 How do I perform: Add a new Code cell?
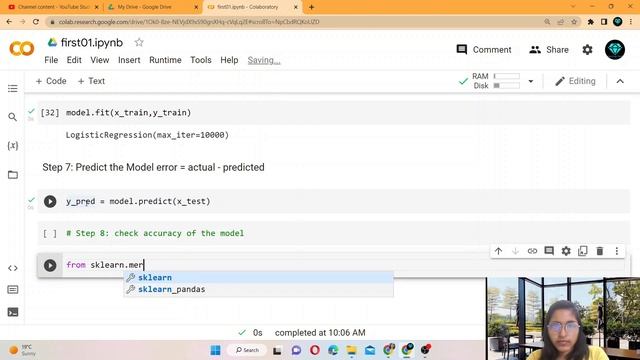[51, 81]
